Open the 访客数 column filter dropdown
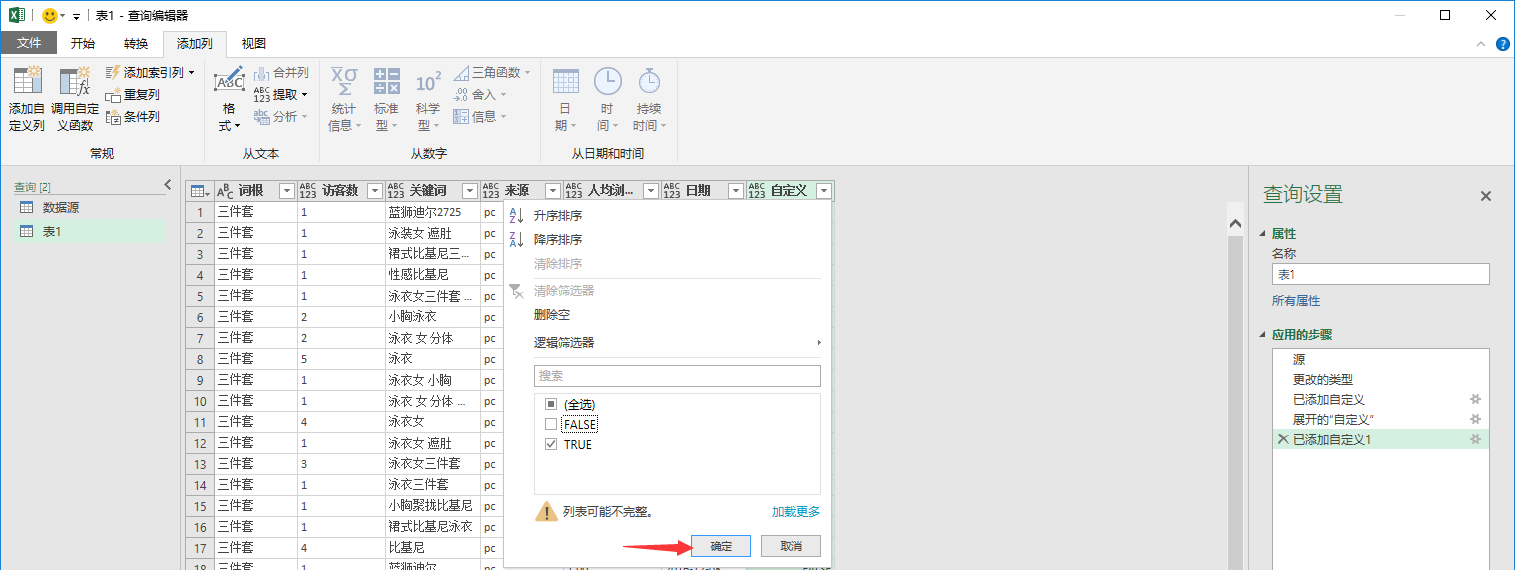The height and width of the screenshot is (570, 1515). 375,191
